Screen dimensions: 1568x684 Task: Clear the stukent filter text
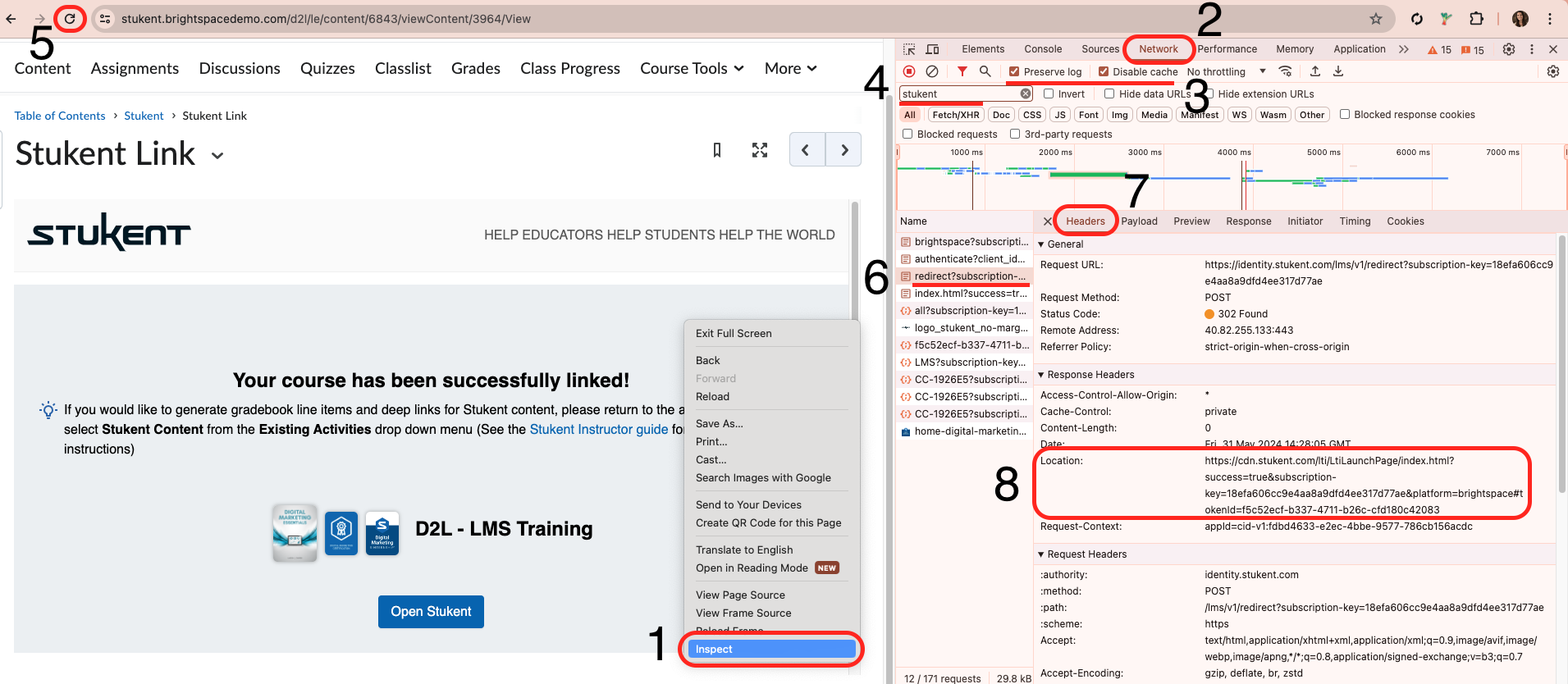(x=1026, y=93)
